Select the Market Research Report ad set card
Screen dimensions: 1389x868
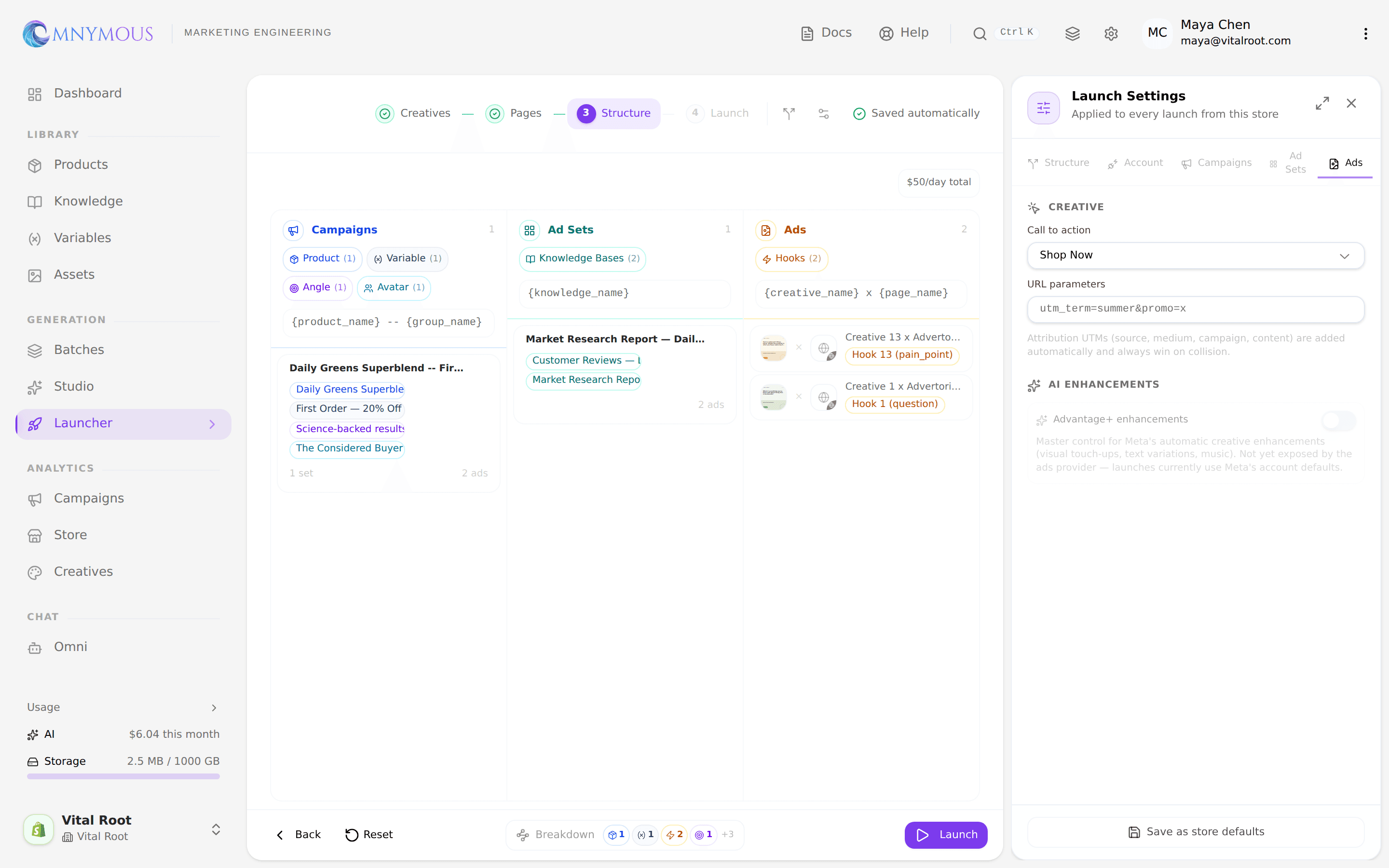coord(625,375)
